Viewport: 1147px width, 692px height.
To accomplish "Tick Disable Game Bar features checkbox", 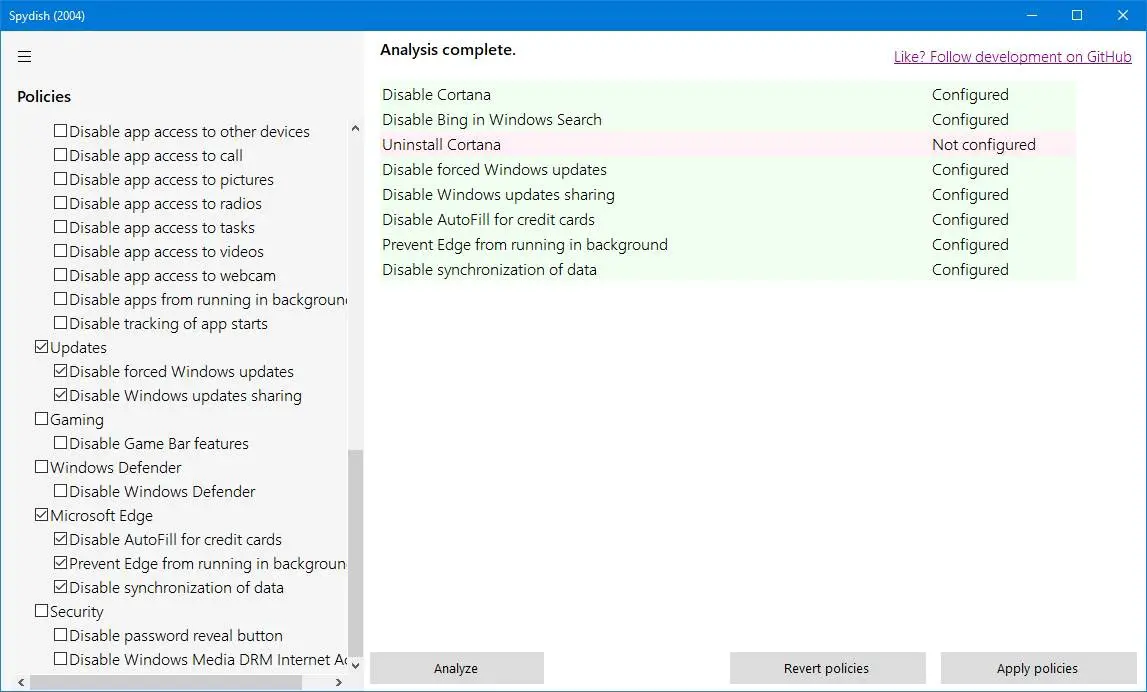I will click(x=61, y=444).
